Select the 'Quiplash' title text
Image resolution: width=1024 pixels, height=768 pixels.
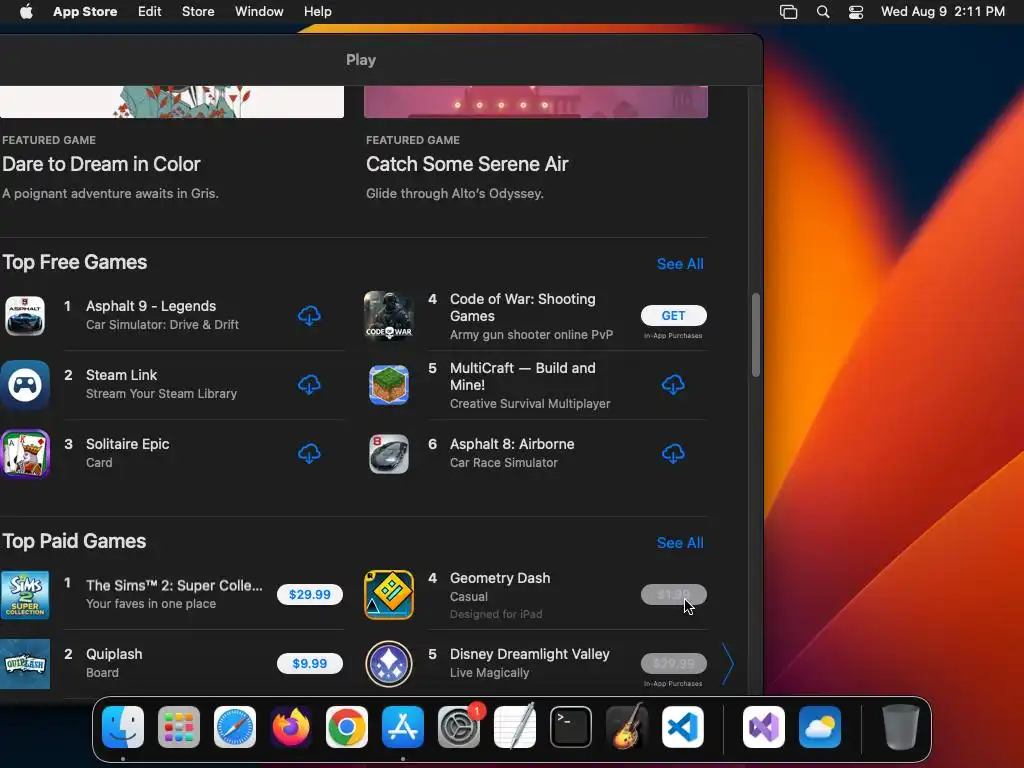[x=114, y=654]
